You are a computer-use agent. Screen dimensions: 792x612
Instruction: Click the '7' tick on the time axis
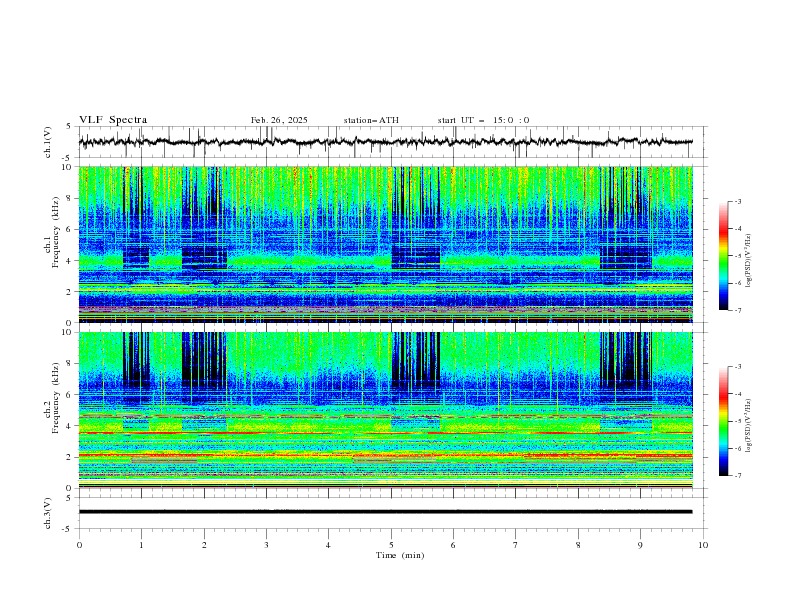[516, 545]
